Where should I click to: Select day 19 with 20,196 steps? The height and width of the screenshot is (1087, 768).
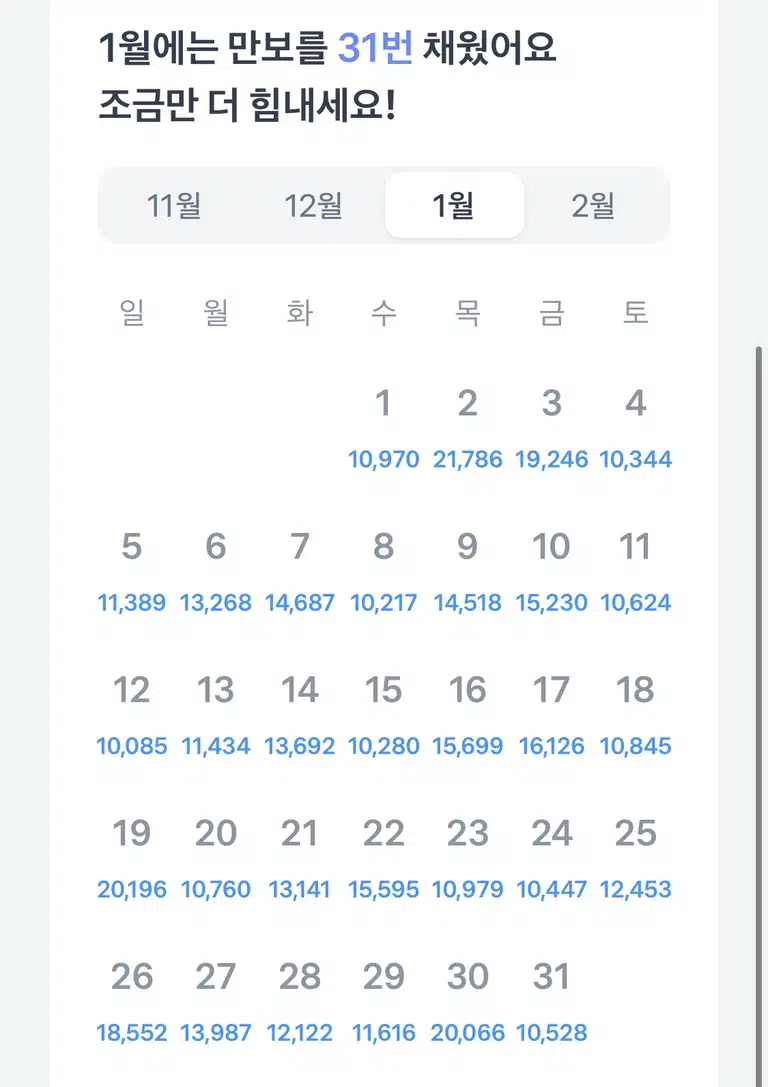[x=132, y=859]
